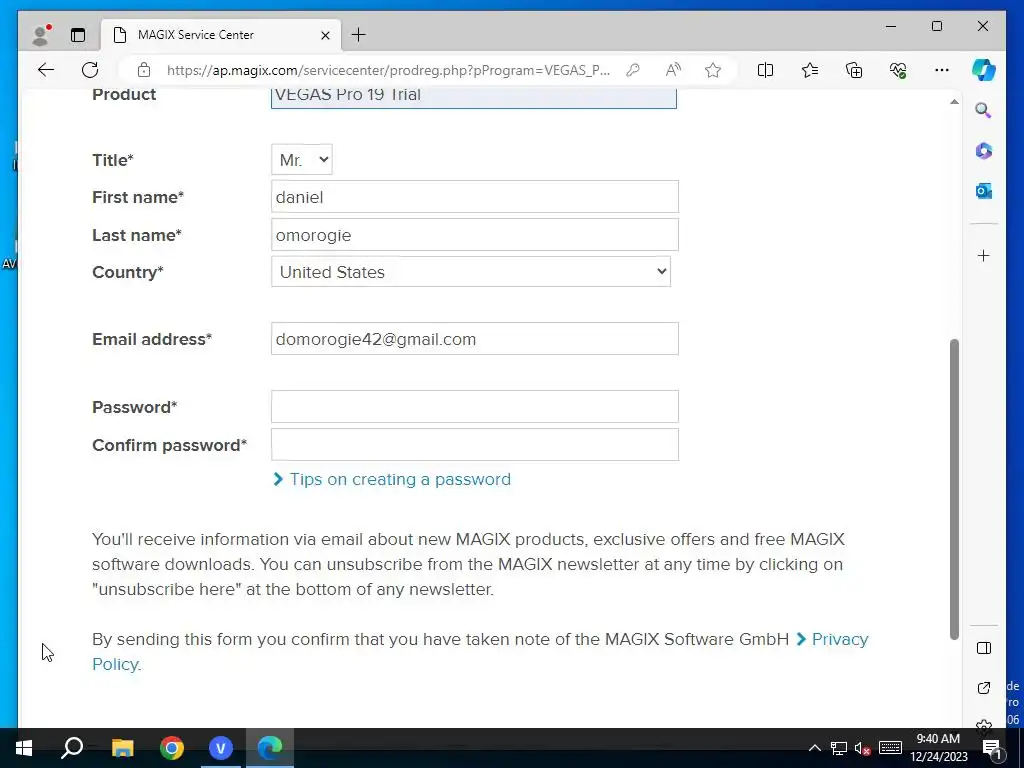
Task: Click the Password field
Action: click(475, 406)
